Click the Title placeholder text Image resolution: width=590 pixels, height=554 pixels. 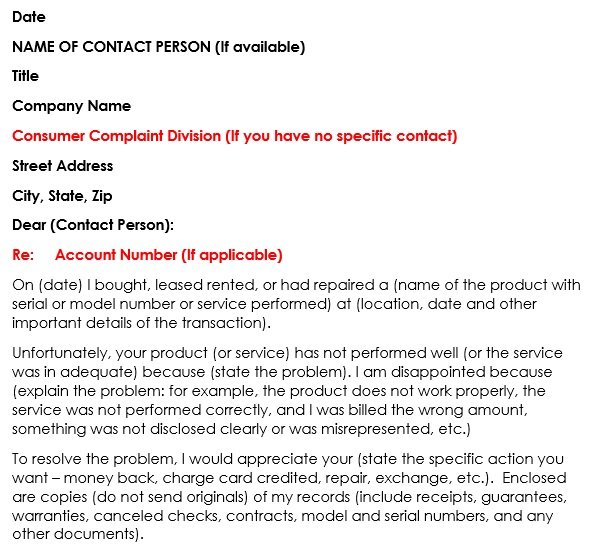click(25, 76)
